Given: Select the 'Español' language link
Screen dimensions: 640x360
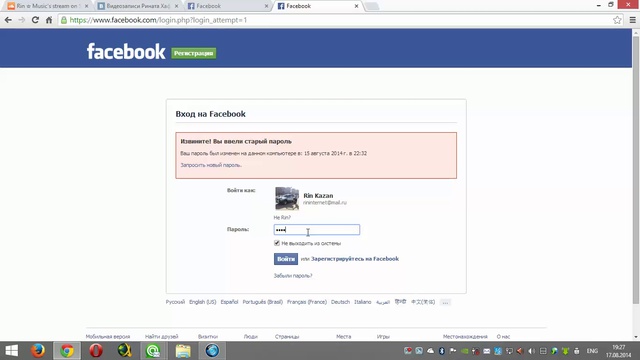Looking at the screenshot, I should click(229, 302).
